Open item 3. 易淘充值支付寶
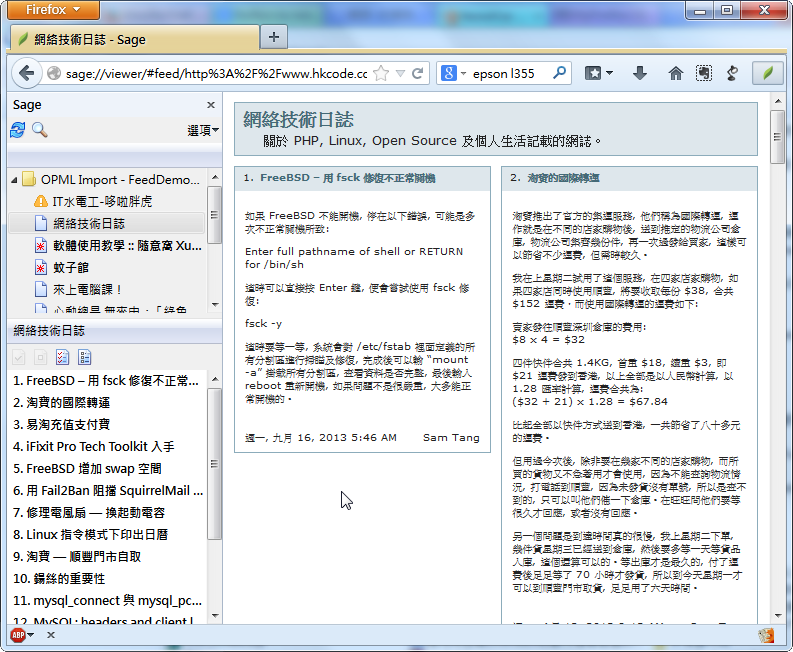This screenshot has height=652, width=793. pos(62,424)
